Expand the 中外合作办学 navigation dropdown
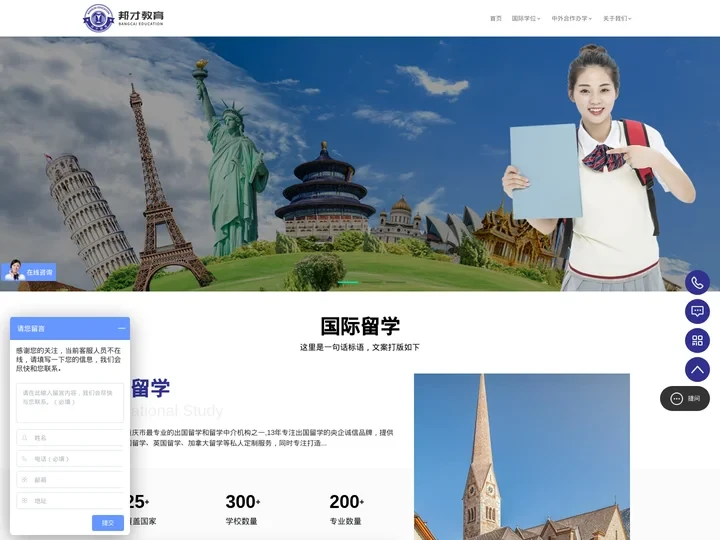This screenshot has width=720, height=540. point(571,18)
